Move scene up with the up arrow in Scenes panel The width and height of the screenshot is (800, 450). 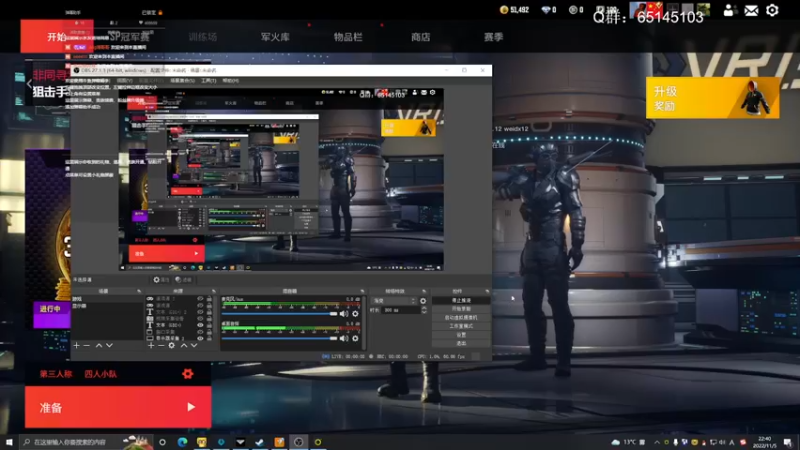(99, 345)
